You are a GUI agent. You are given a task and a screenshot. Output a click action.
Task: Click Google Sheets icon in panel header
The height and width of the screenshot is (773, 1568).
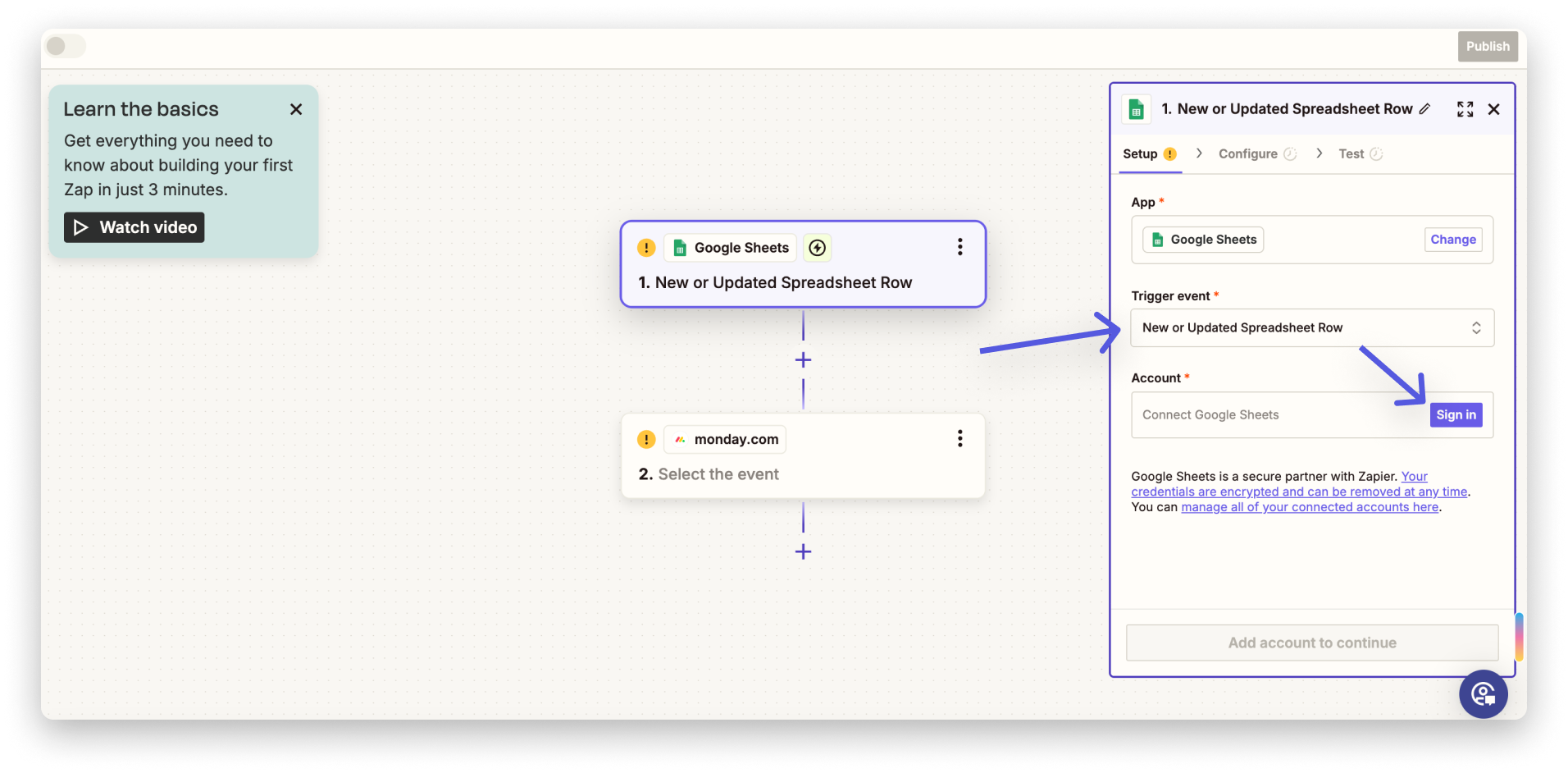point(1136,109)
